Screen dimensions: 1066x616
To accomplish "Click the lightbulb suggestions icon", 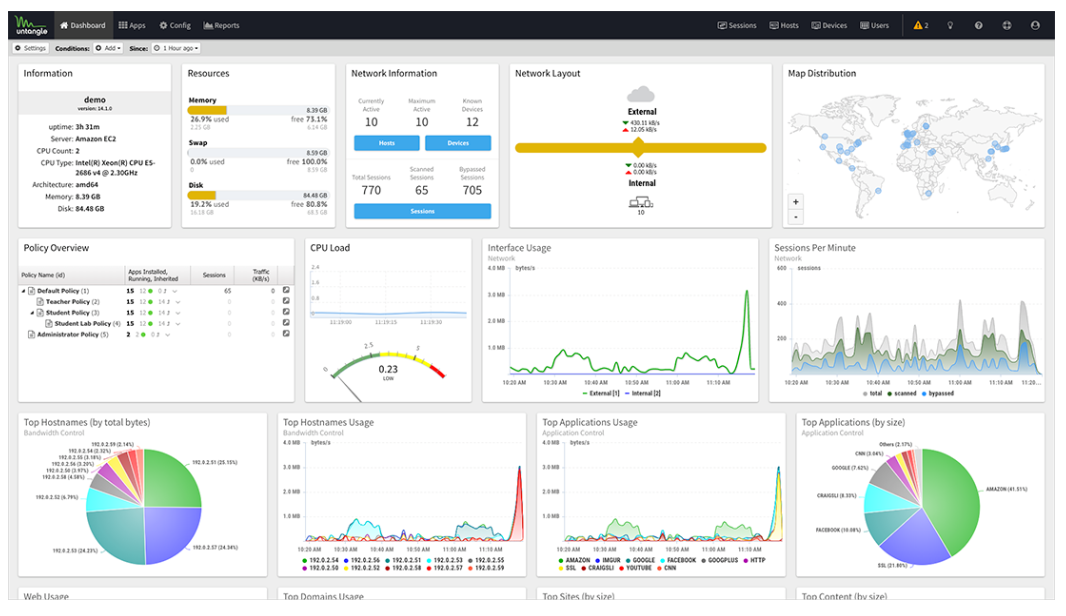I will [950, 25].
